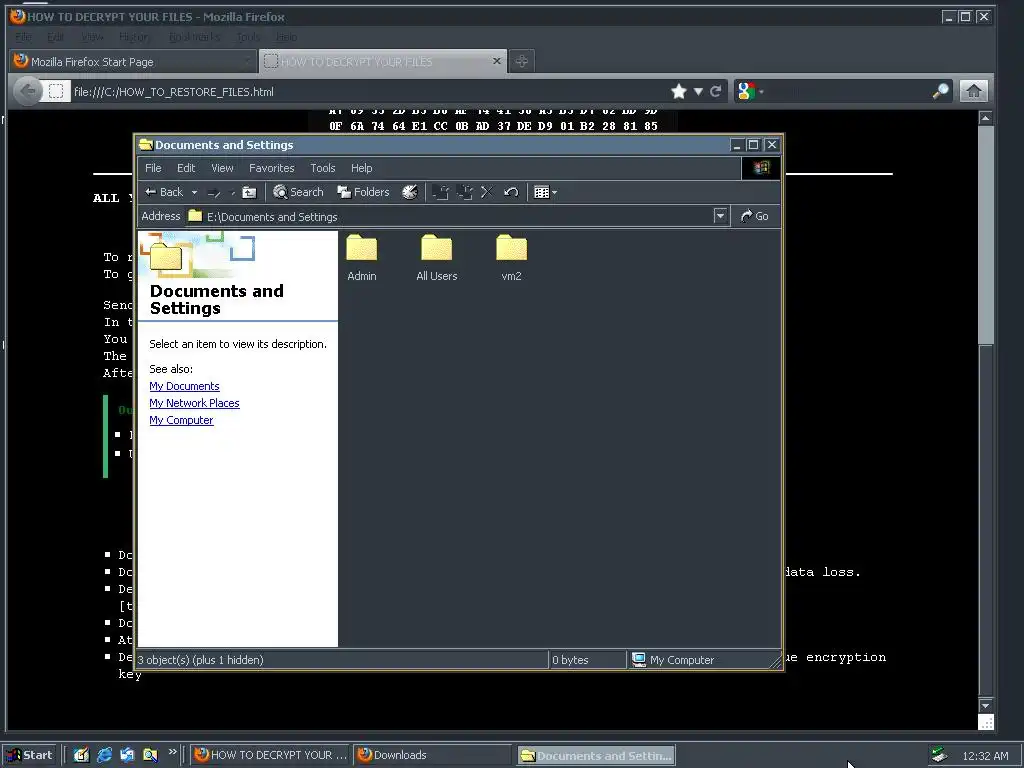Expand the Quick Launch chevron
The width and height of the screenshot is (1024, 768).
(172, 752)
